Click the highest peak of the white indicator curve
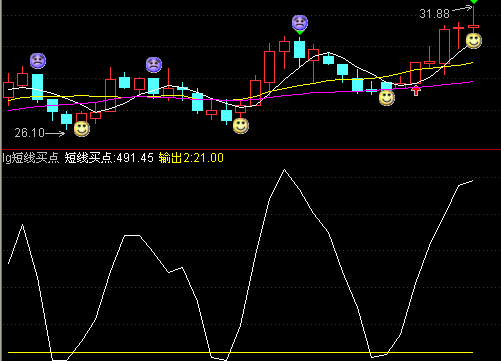 (284, 170)
